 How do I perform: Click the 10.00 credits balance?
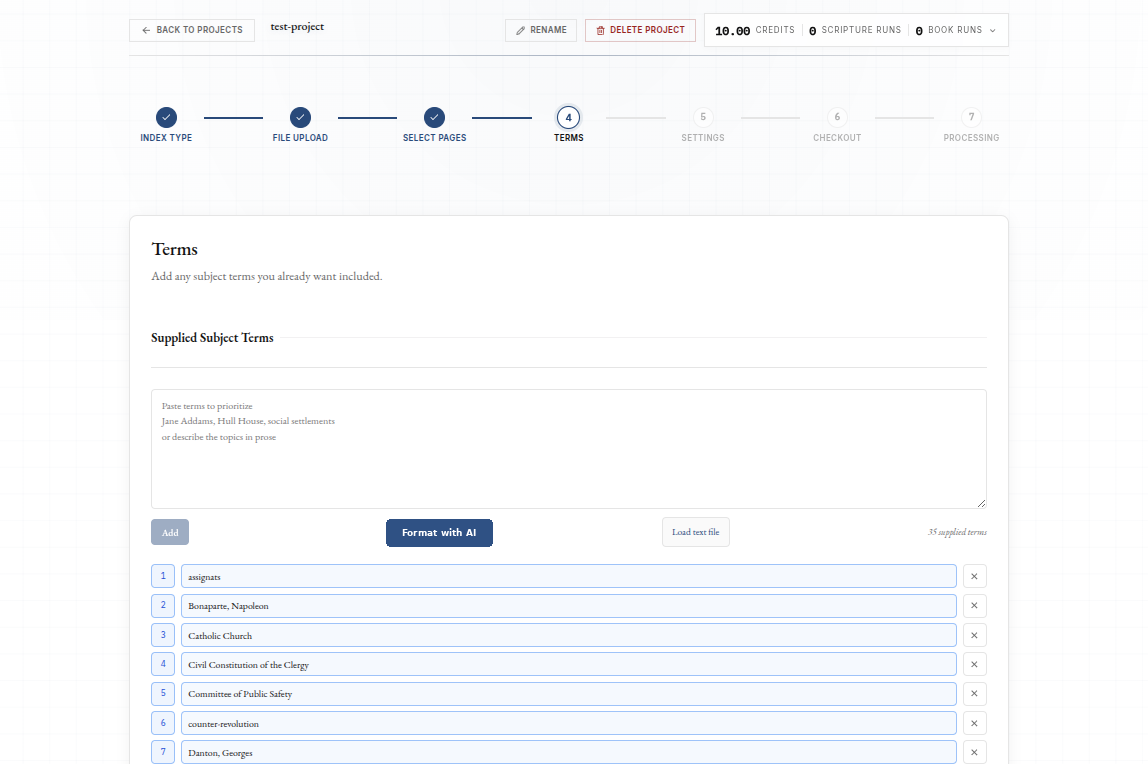pyautogui.click(x=754, y=31)
